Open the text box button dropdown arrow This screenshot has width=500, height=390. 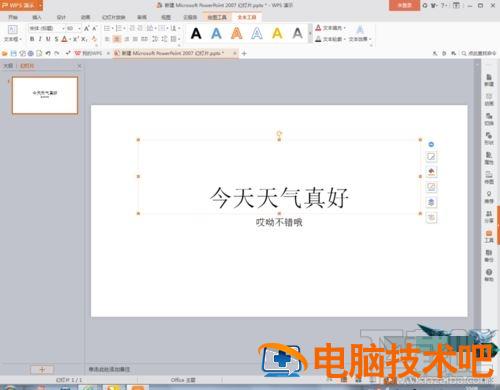(20, 39)
